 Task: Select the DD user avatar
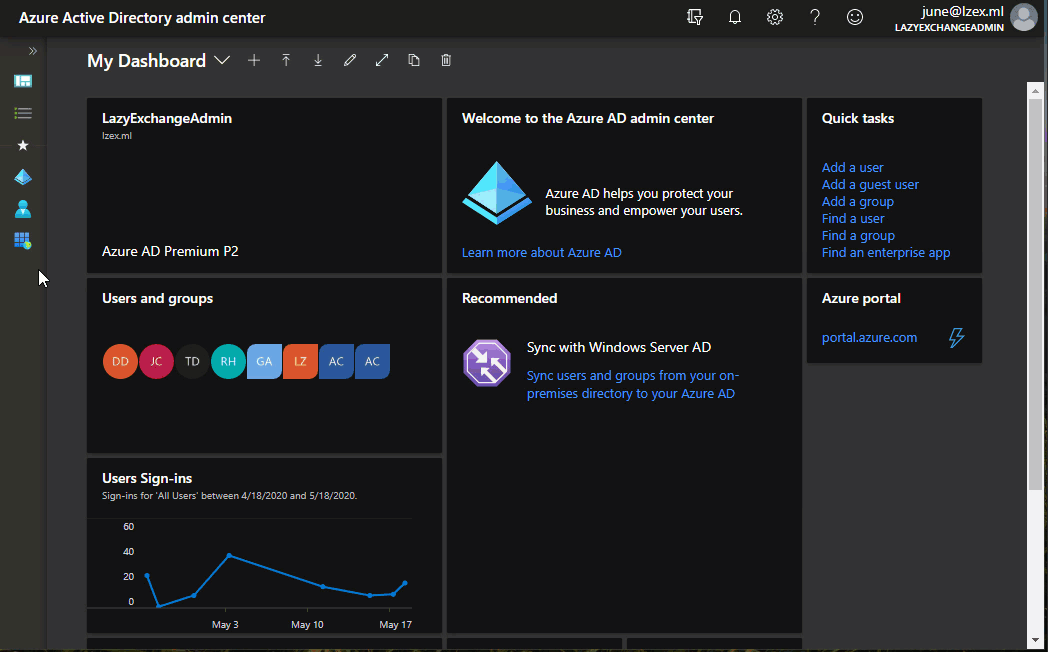tap(120, 361)
